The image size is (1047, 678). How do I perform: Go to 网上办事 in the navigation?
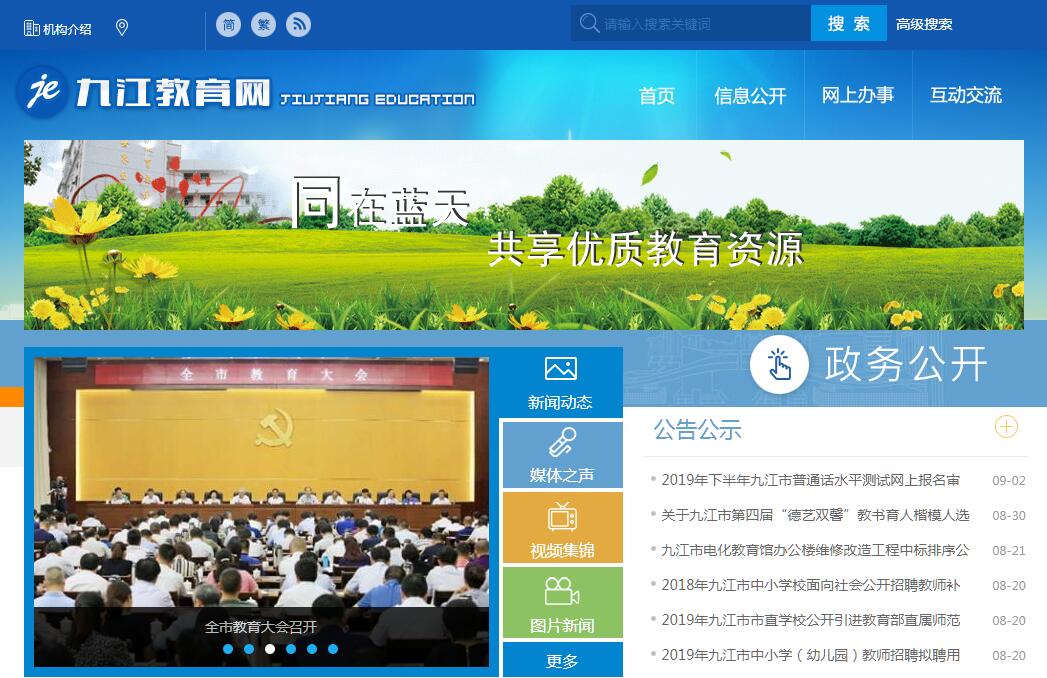point(858,96)
